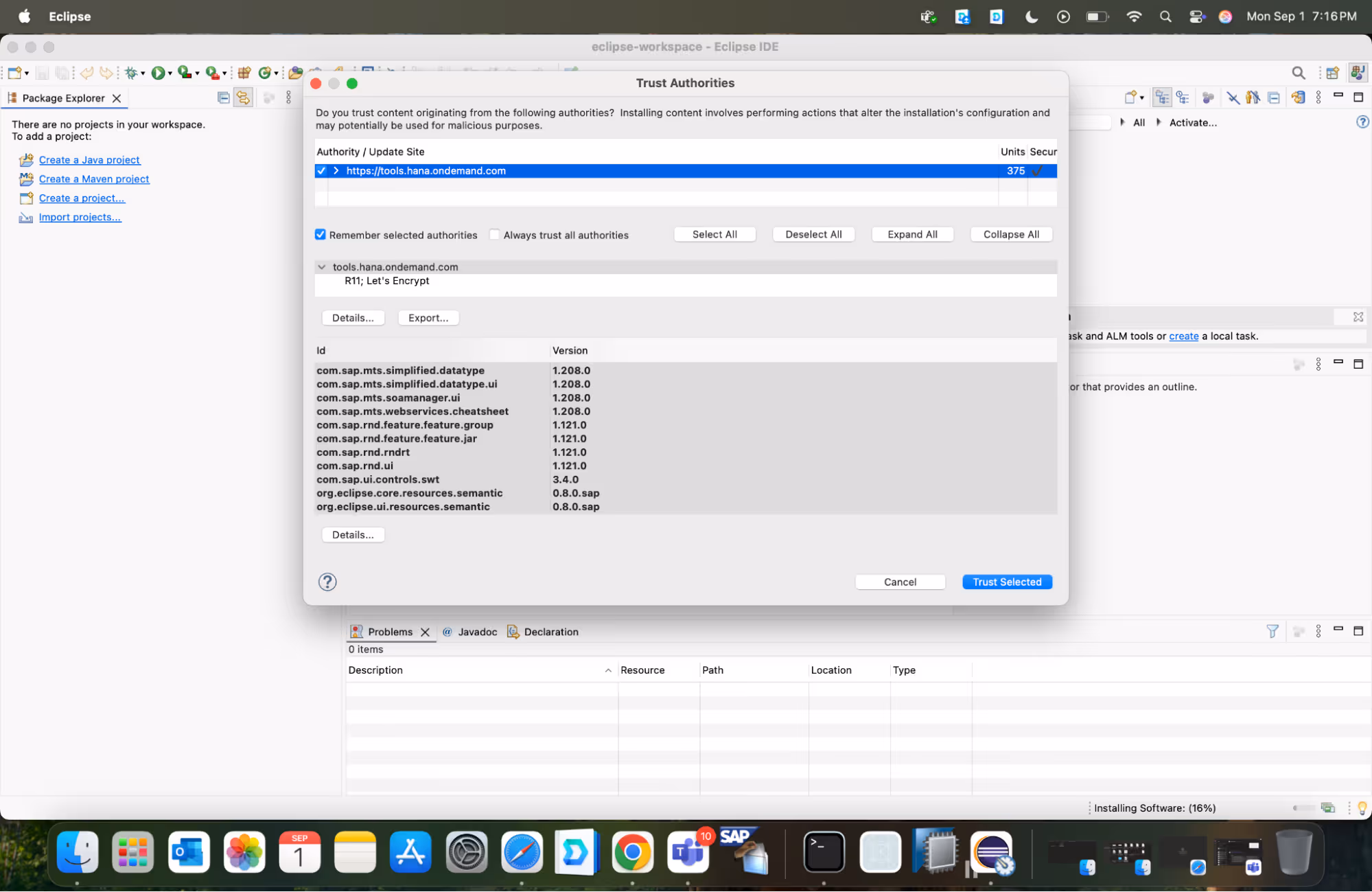1372x892 pixels.
Task: Click Details... button below unit list
Action: click(x=353, y=535)
